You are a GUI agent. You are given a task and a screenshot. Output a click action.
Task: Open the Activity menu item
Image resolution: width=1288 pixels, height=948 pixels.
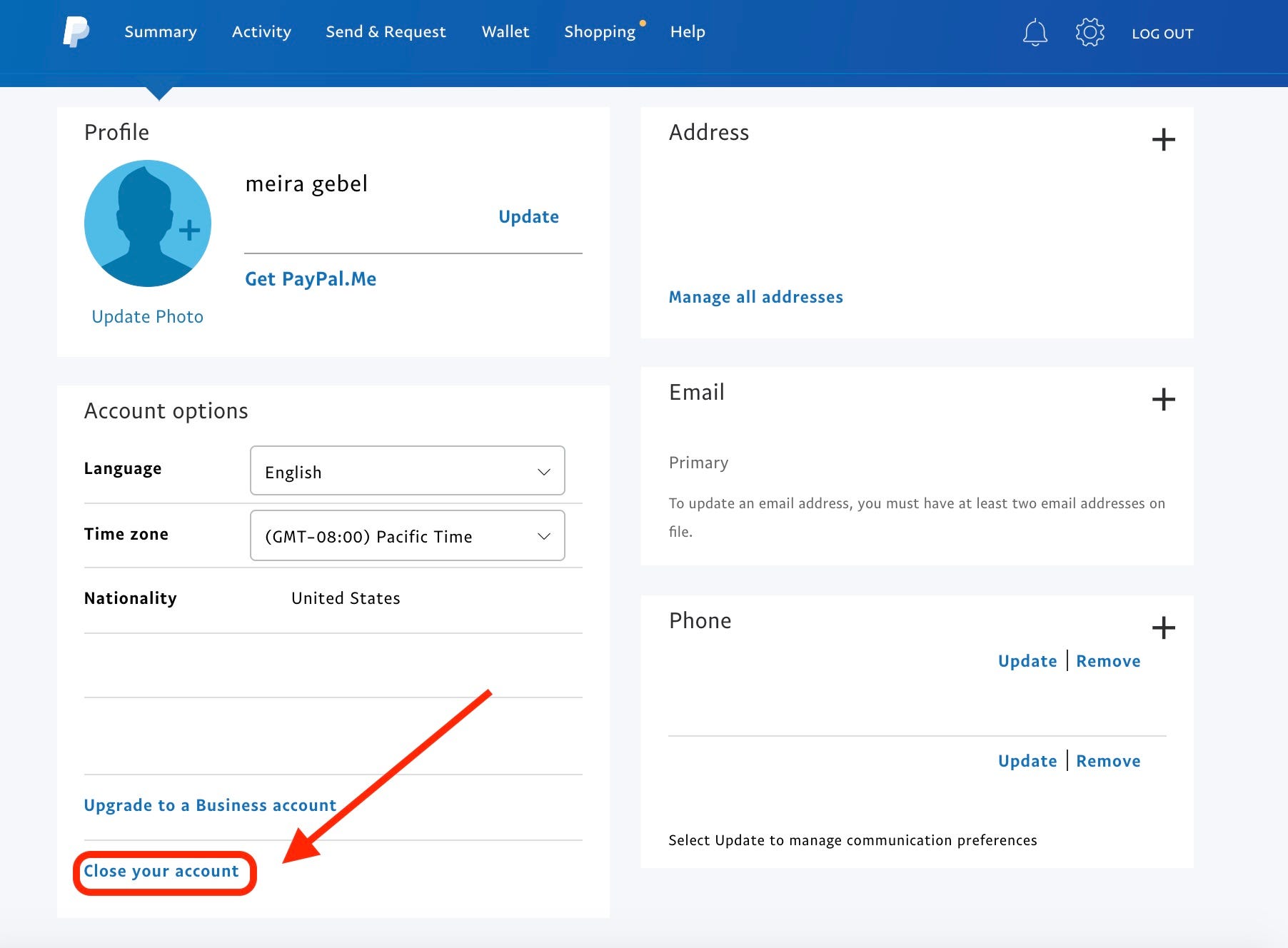pos(261,32)
